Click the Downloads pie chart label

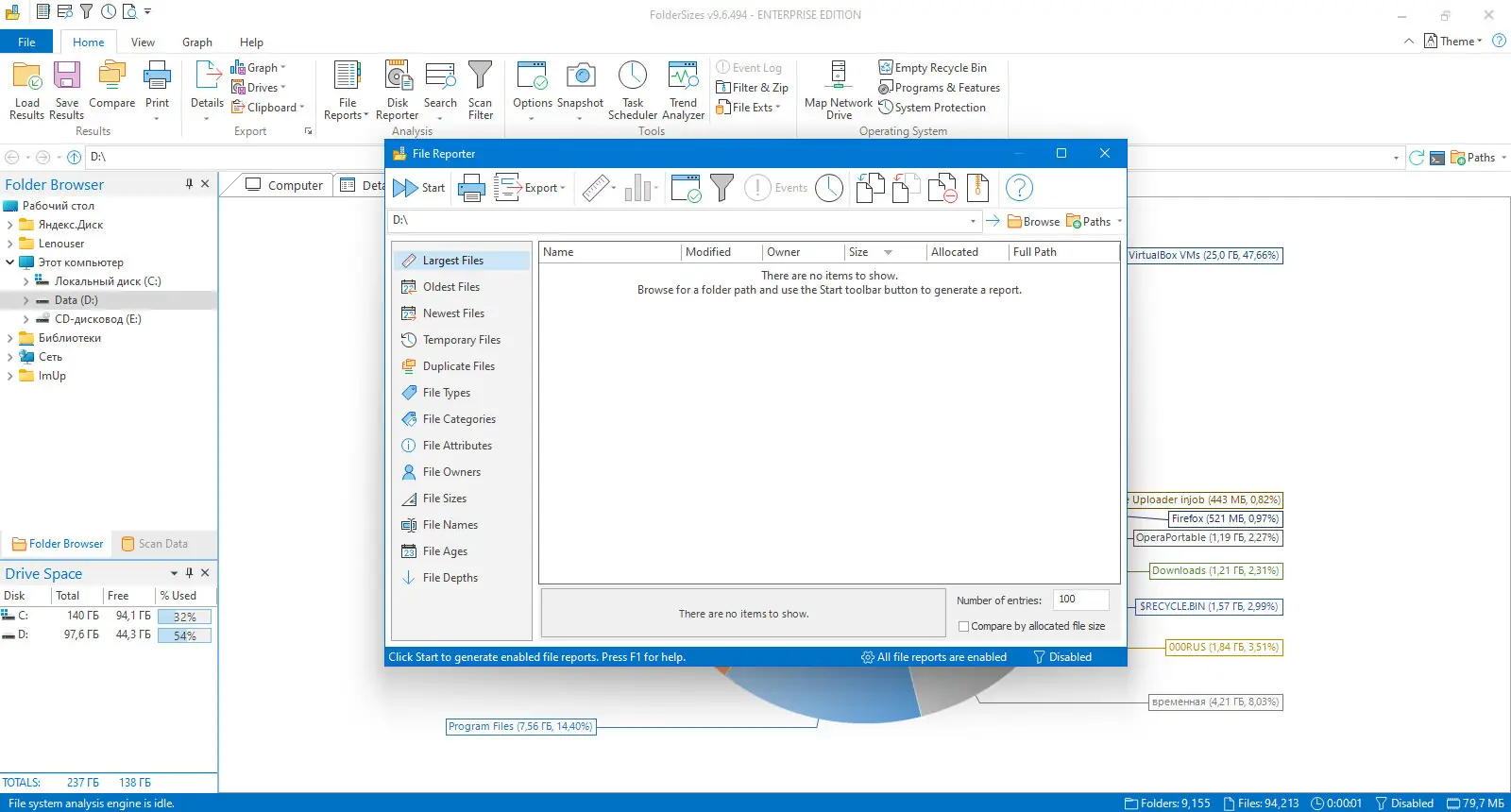[1215, 570]
